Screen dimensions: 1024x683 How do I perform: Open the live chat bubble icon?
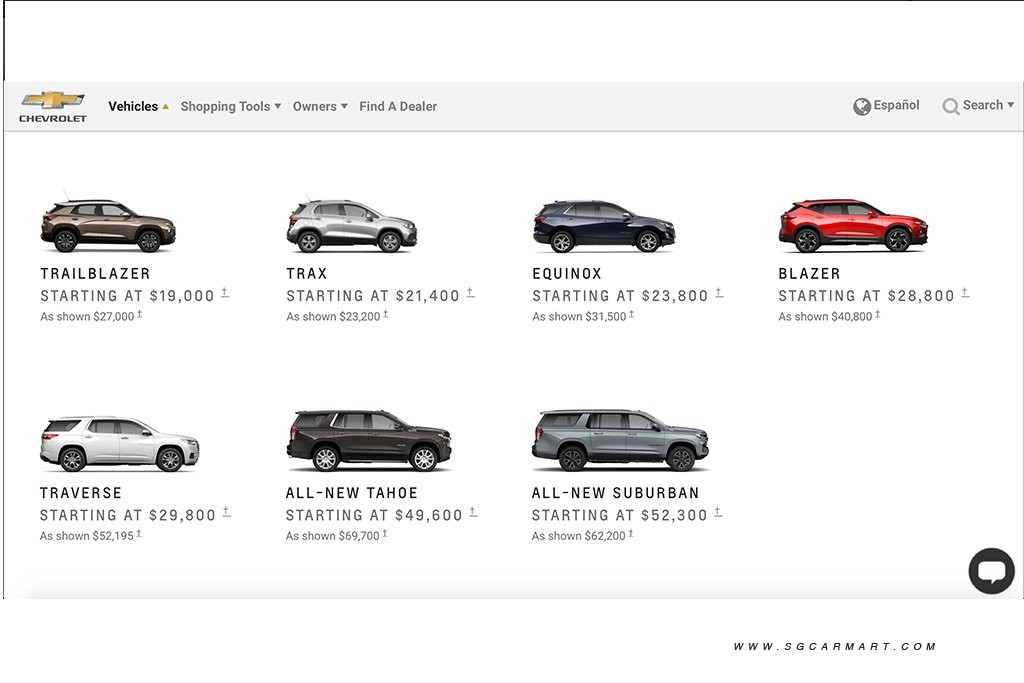click(x=991, y=571)
